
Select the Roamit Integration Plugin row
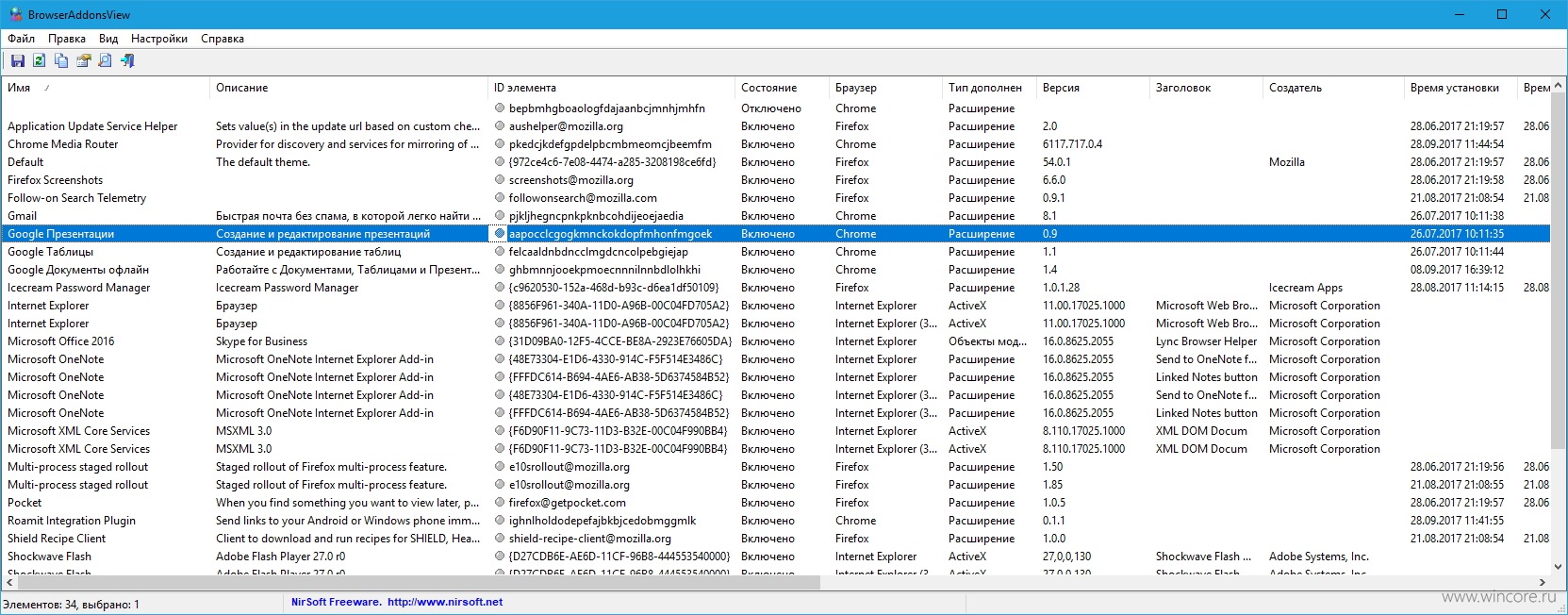tap(776, 521)
